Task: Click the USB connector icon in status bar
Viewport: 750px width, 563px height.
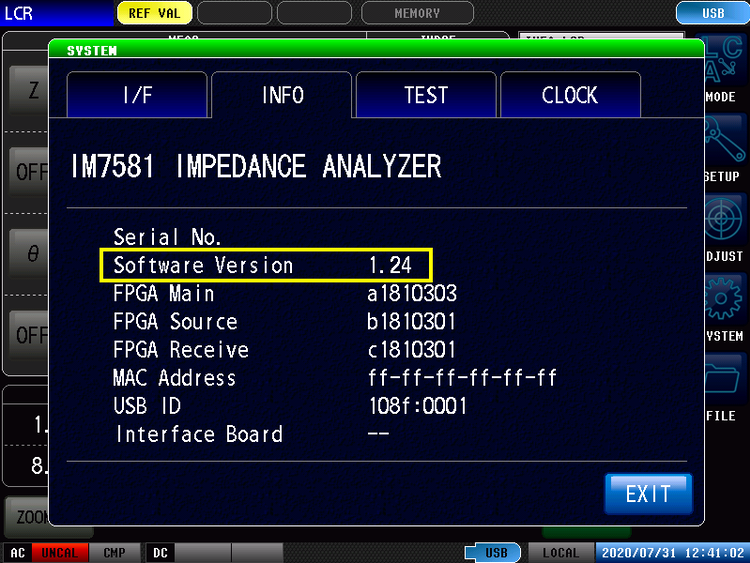Action: pos(493,552)
